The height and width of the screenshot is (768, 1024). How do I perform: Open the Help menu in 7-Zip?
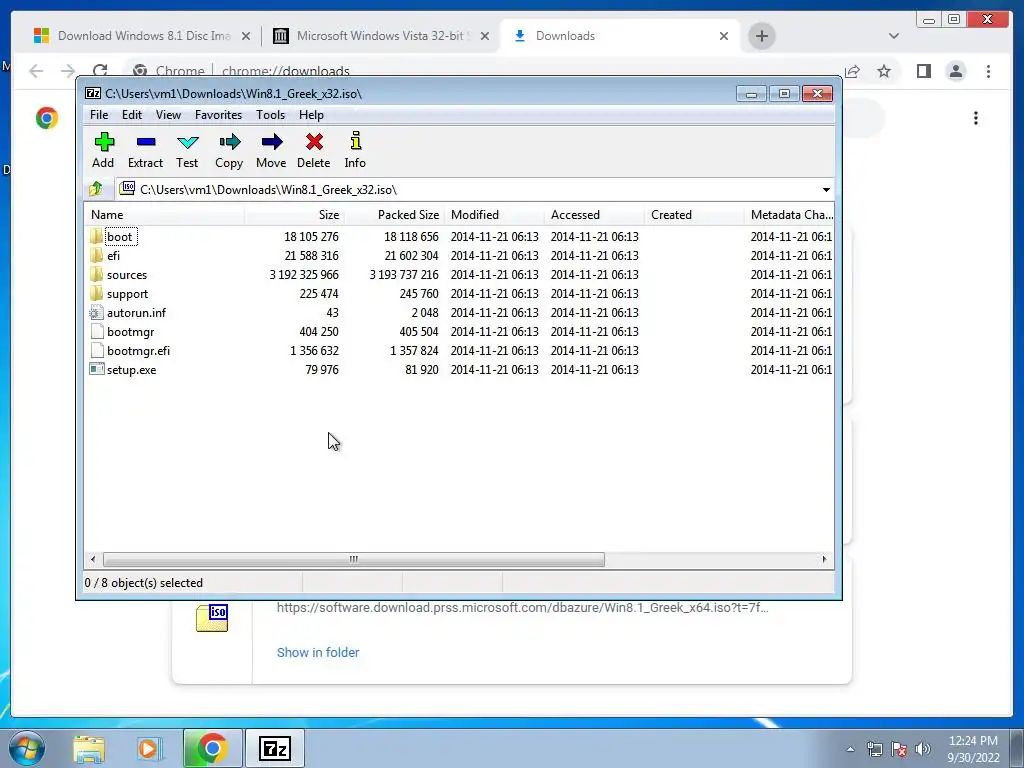point(312,115)
